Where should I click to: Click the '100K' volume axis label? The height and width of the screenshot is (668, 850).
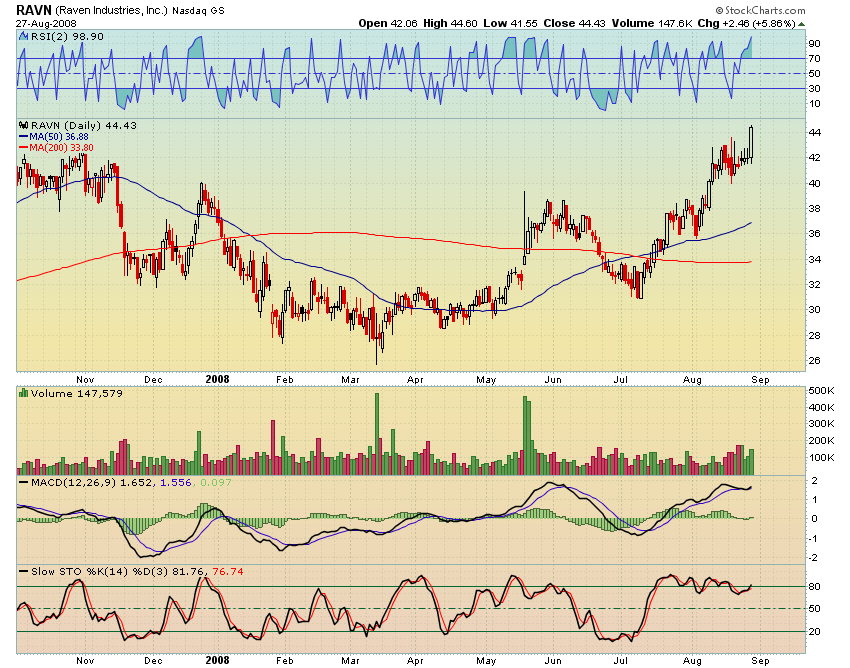point(821,458)
